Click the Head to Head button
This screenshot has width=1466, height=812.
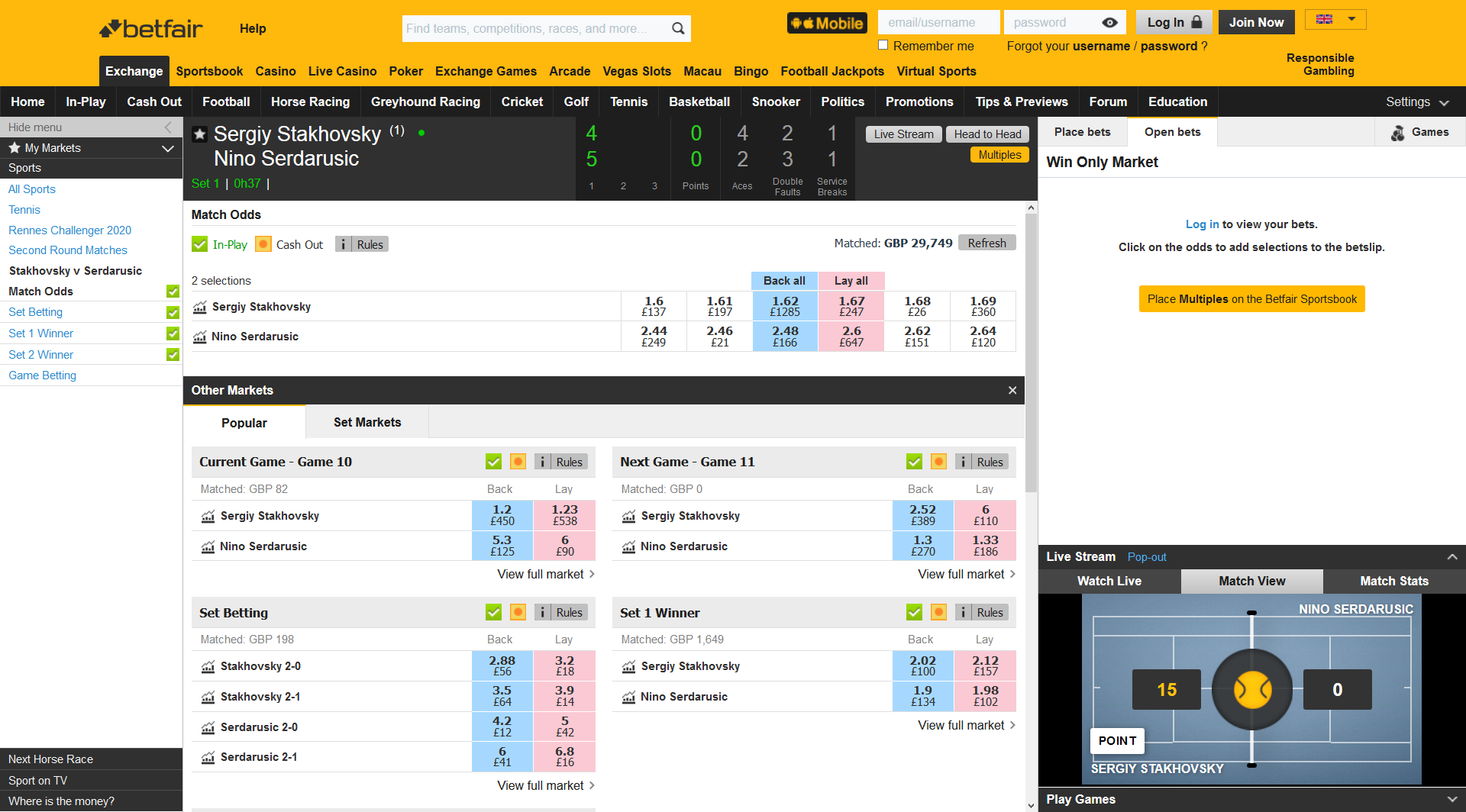(x=987, y=134)
